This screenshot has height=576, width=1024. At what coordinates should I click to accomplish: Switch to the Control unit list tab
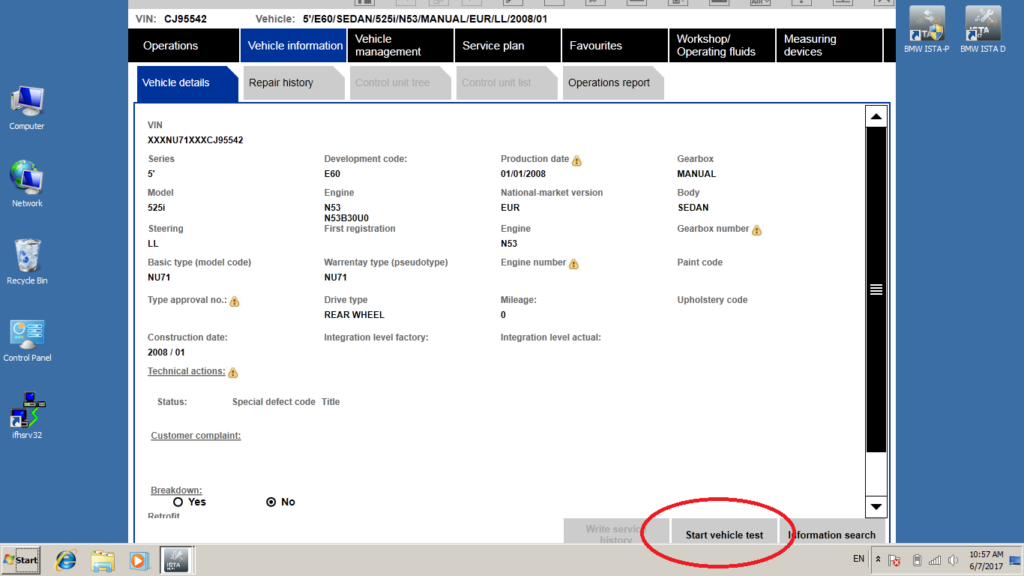tap(506, 83)
